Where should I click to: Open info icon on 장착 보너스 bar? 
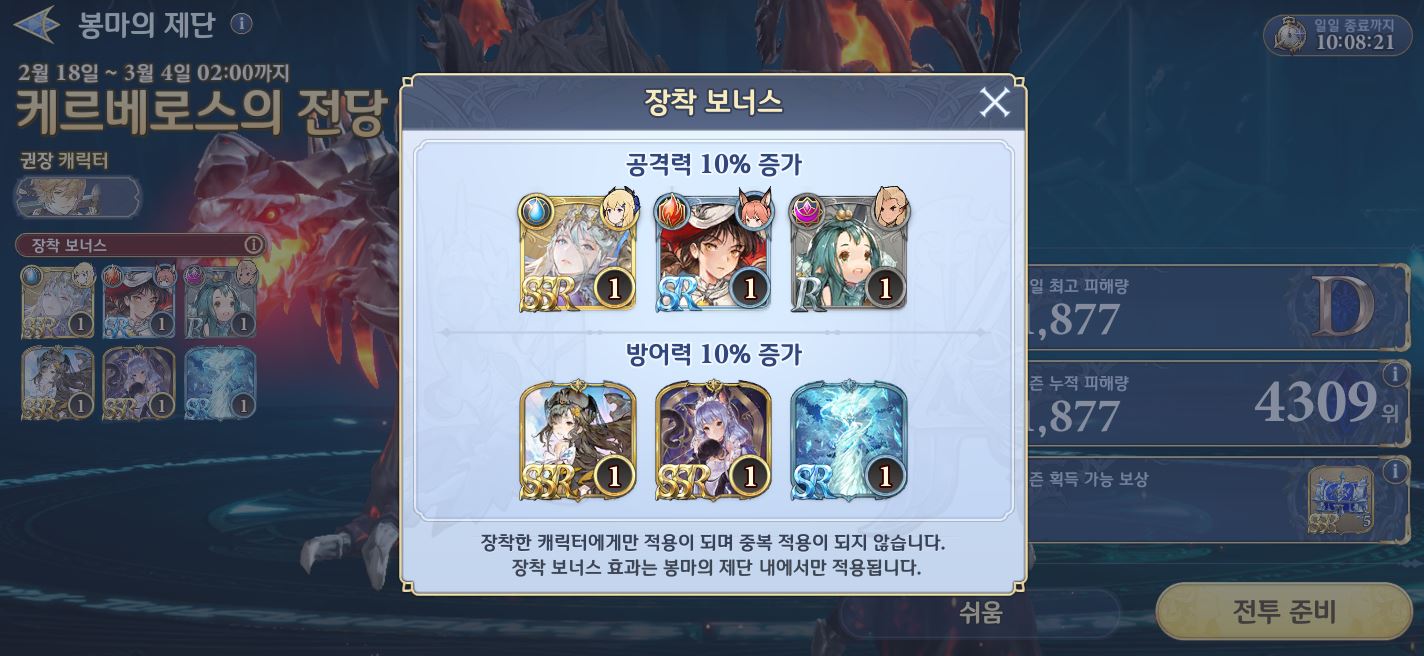point(254,244)
